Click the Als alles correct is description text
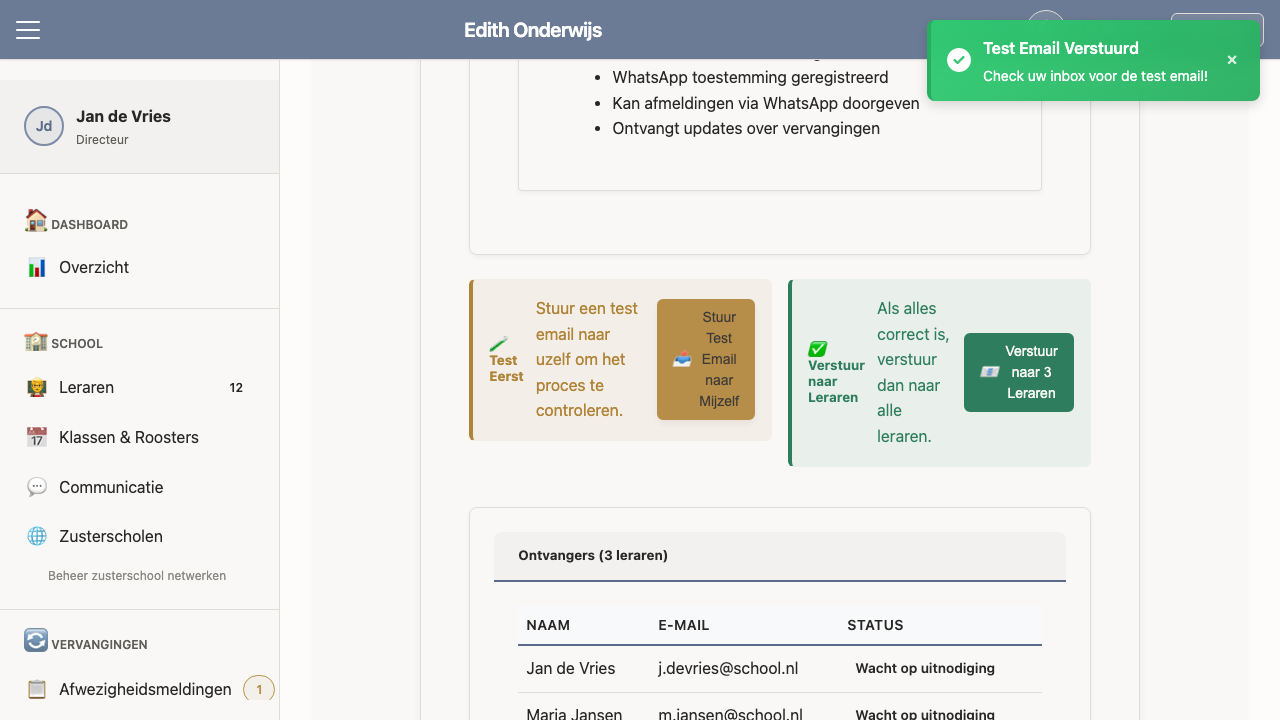The width and height of the screenshot is (1280, 720). click(x=913, y=372)
